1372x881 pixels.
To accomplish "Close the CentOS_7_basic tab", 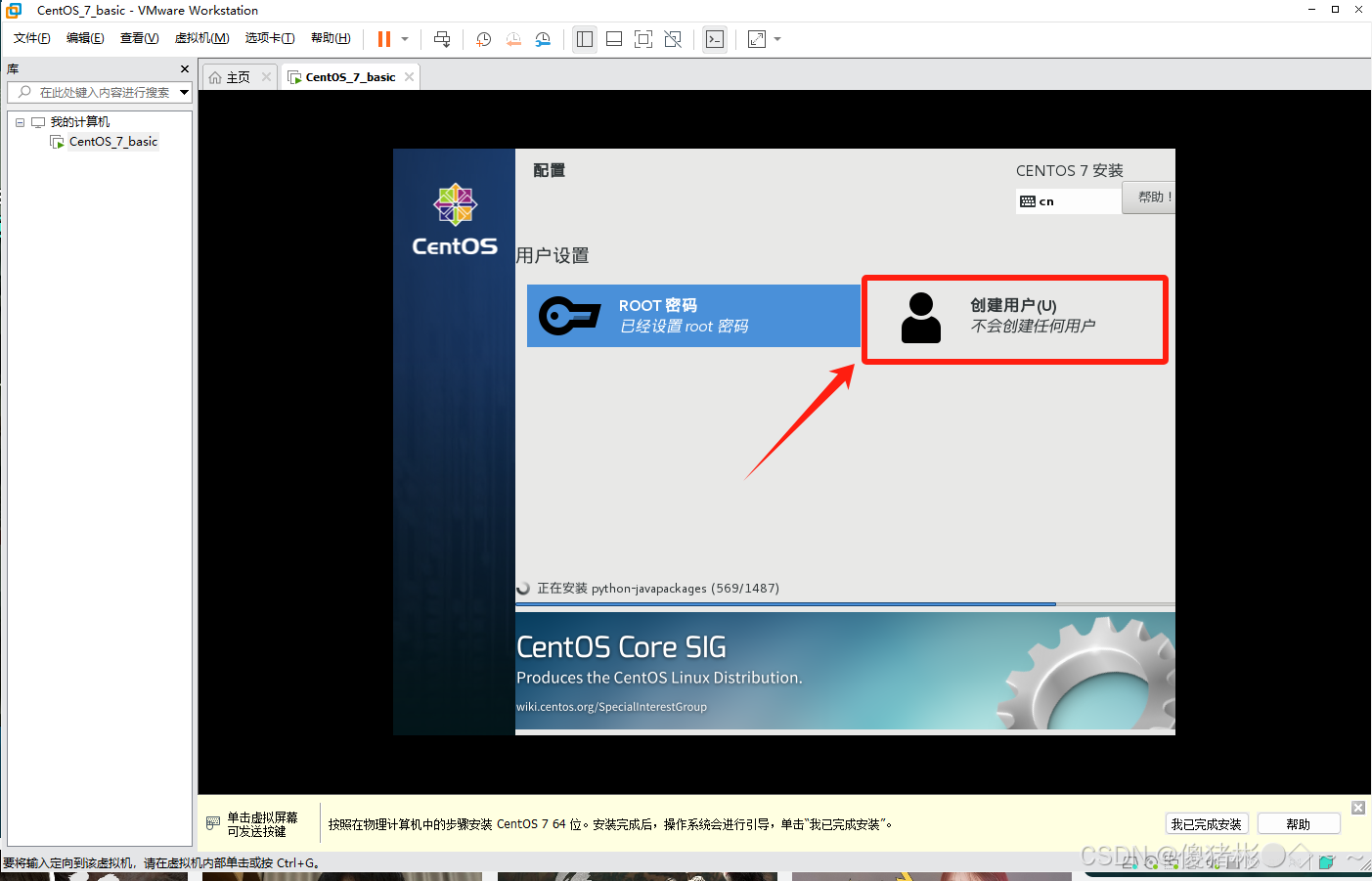I will point(409,77).
